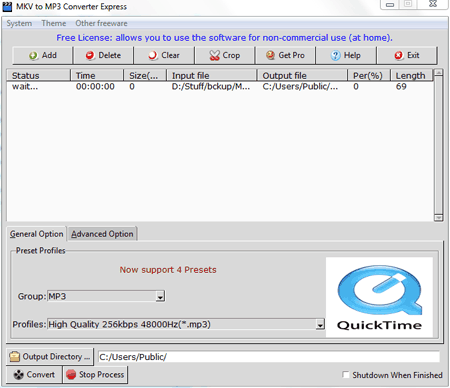This screenshot has width=450, height=388.
Task: Click the Clear list icon
Action: tap(153, 55)
